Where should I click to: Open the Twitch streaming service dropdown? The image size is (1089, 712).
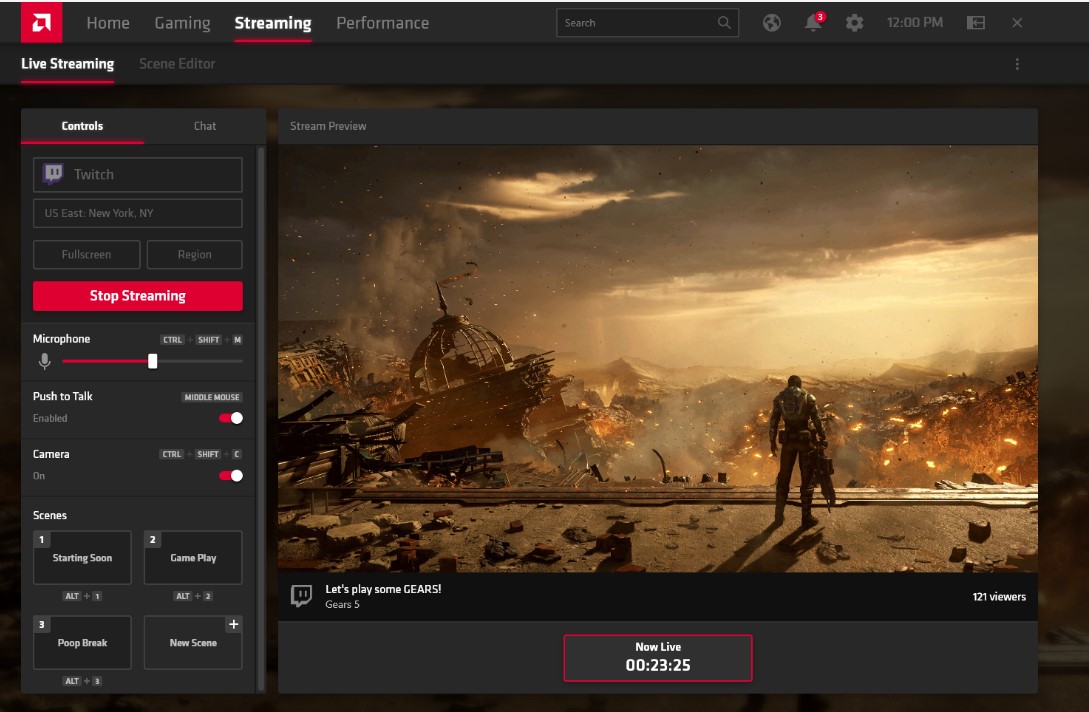[138, 174]
